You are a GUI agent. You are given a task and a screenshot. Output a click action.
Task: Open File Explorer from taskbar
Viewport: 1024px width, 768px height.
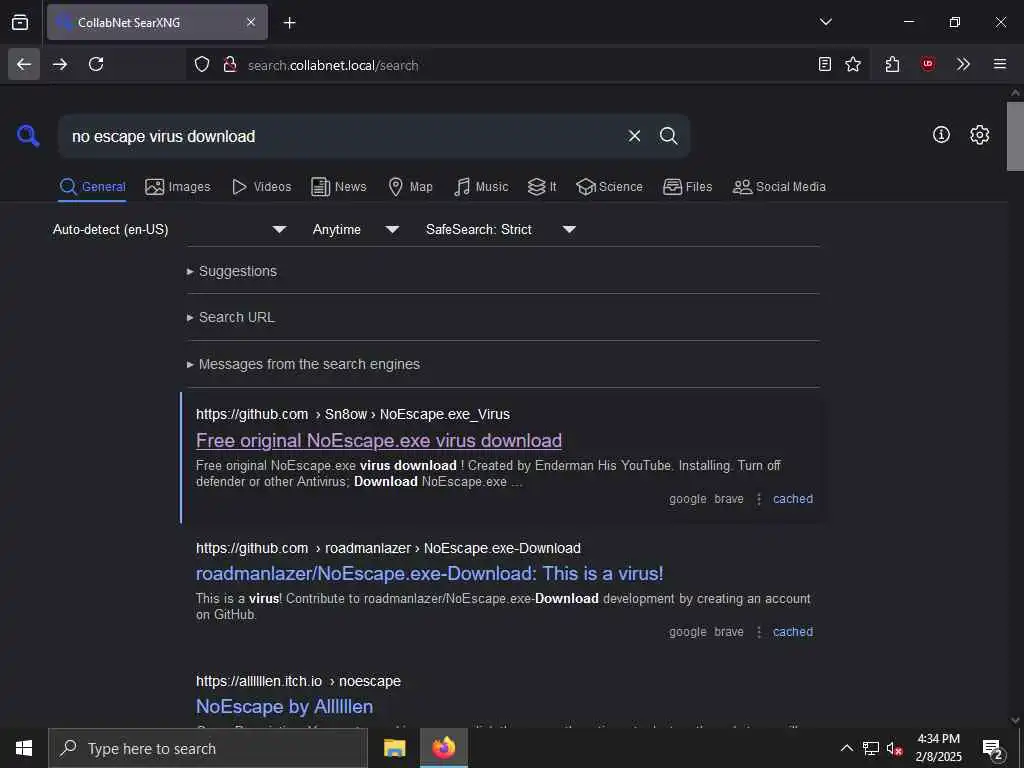[394, 748]
